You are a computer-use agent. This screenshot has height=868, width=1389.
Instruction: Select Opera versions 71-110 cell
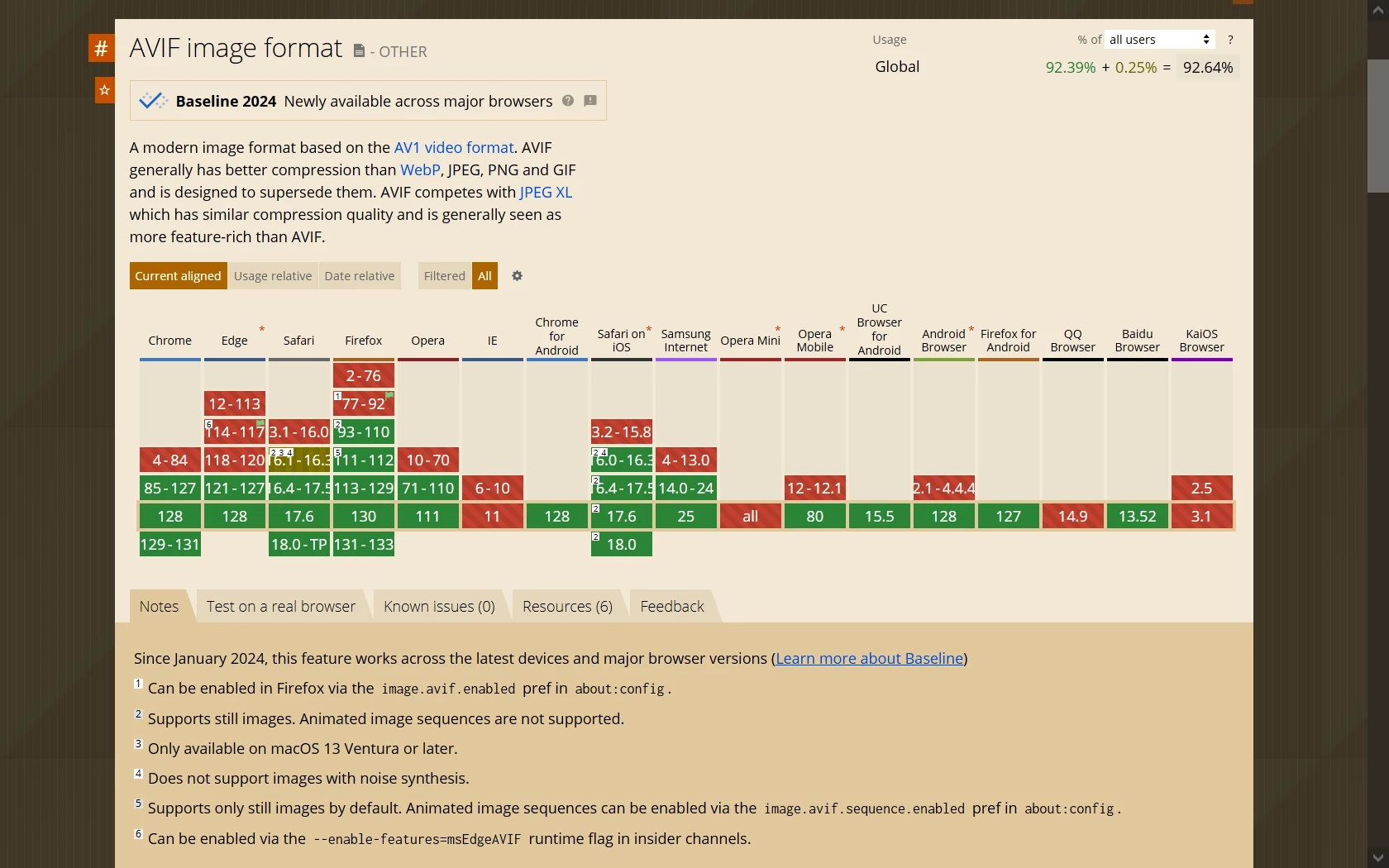click(428, 488)
